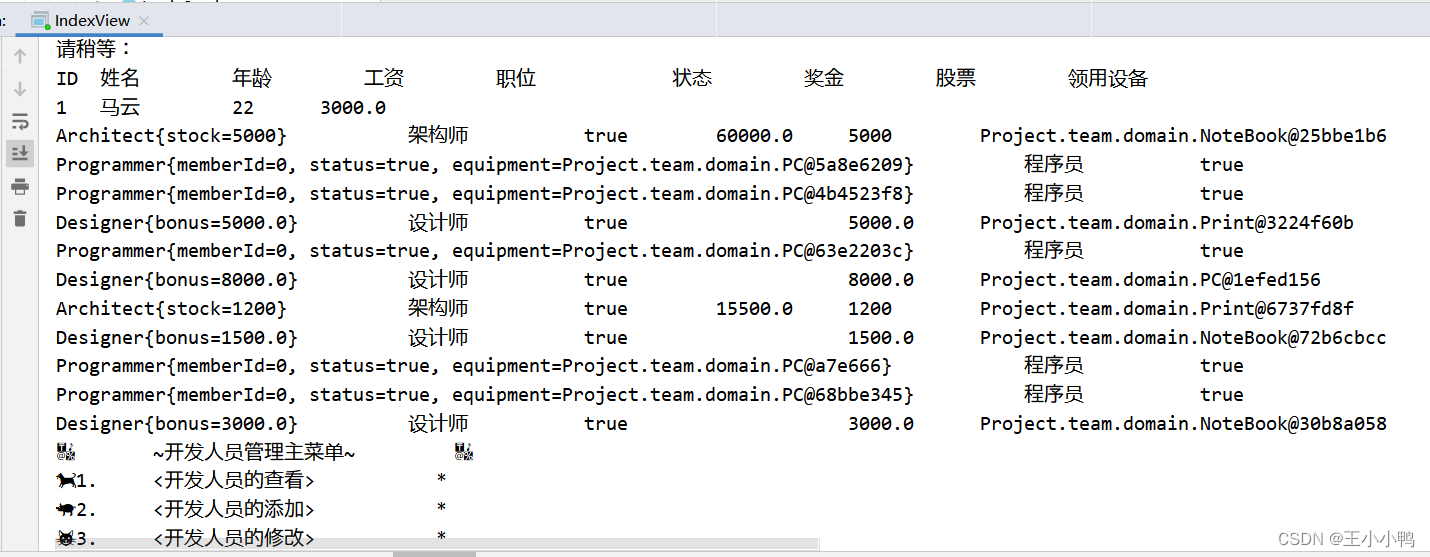Click the '奖金' column header
This screenshot has width=1430, height=557.
[x=824, y=78]
